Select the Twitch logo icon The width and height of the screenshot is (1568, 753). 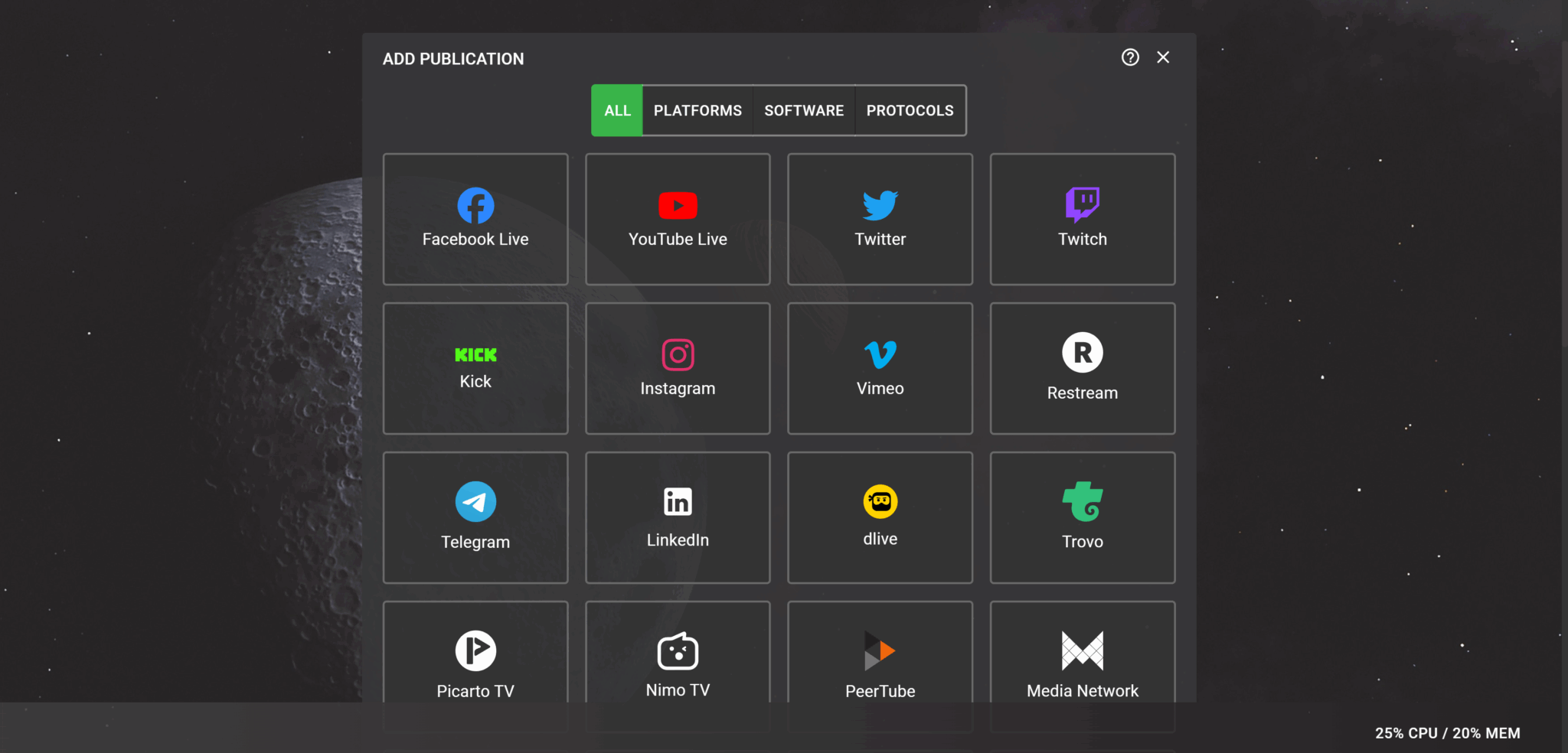(x=1083, y=204)
